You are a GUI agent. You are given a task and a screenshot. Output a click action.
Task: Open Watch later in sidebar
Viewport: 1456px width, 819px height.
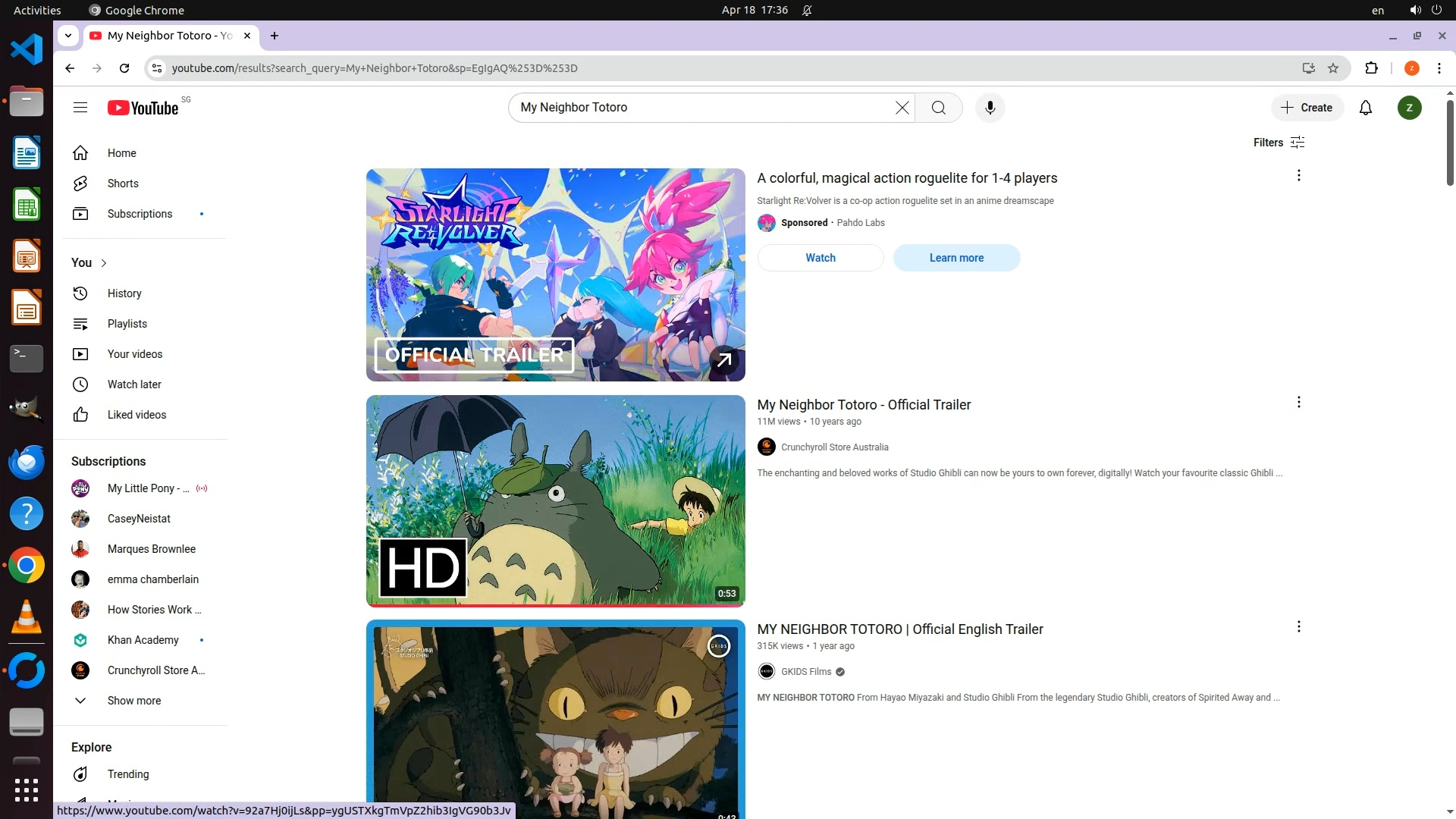pos(134,384)
